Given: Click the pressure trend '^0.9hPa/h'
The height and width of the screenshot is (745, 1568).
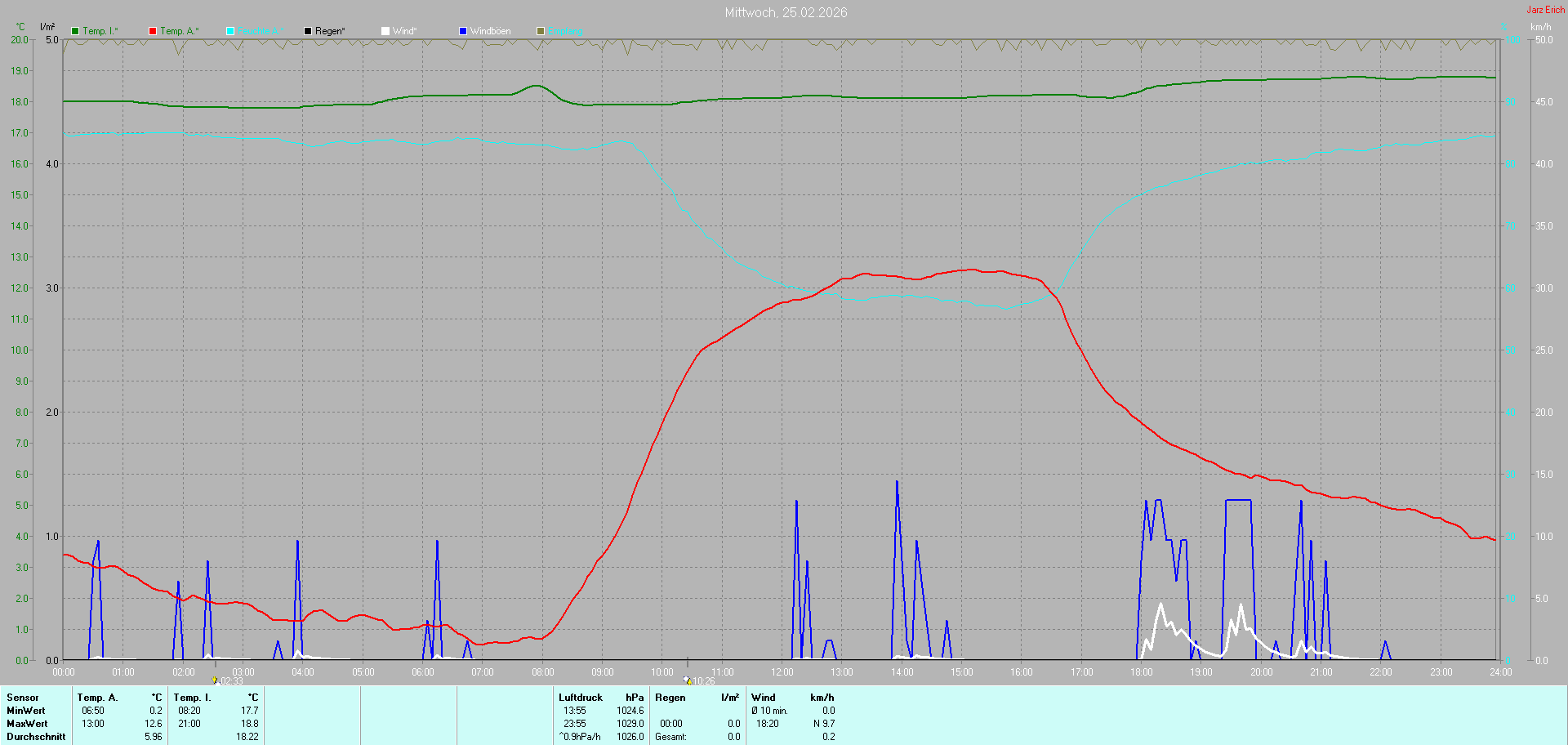Looking at the screenshot, I should click(x=580, y=737).
